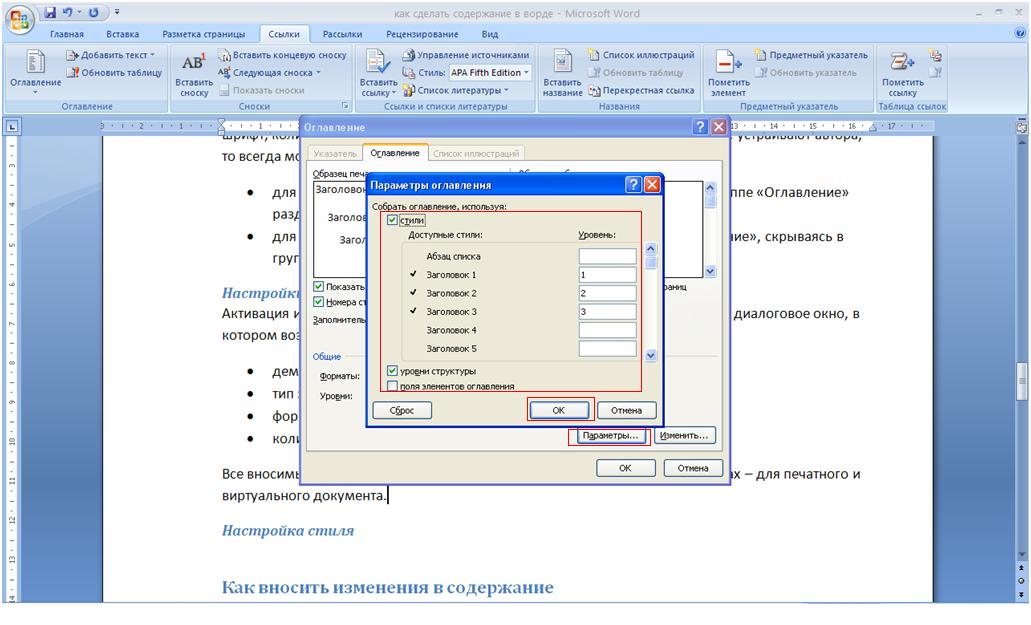Open Рассылки ribbon tab

pyautogui.click(x=342, y=34)
